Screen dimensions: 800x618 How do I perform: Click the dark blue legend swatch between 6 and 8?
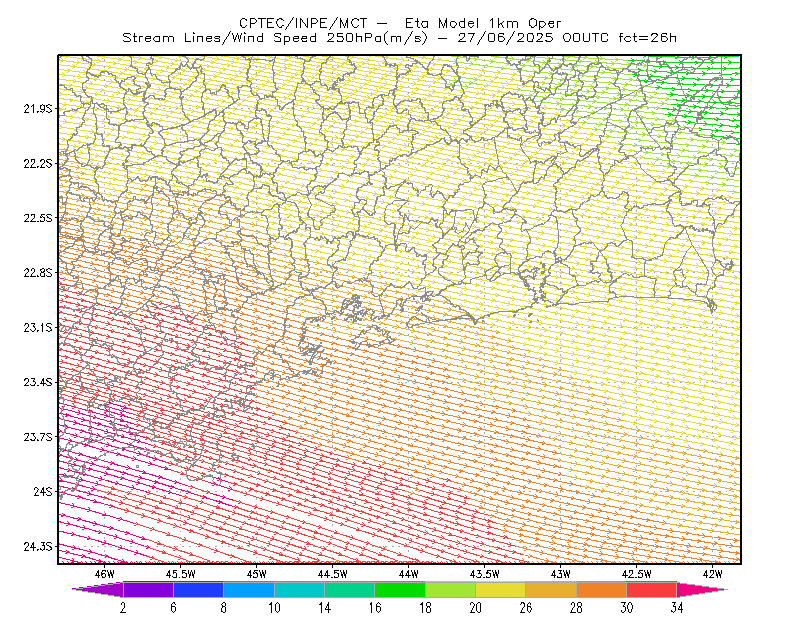[198, 589]
